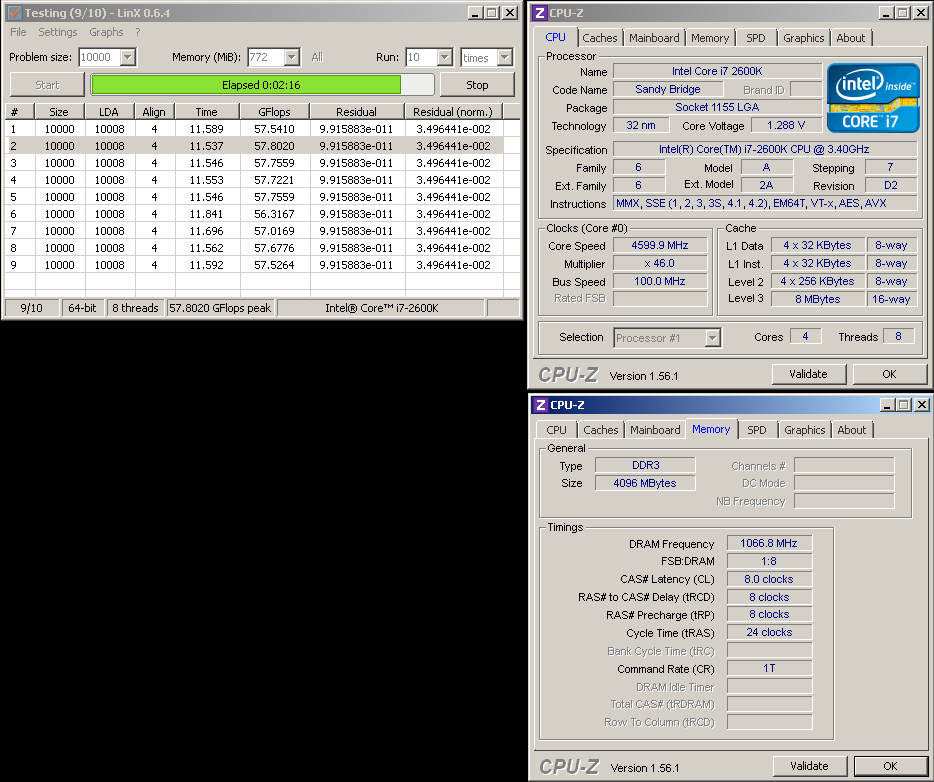Open the Settings menu in LinX
This screenshot has height=782, width=934.
tap(58, 32)
